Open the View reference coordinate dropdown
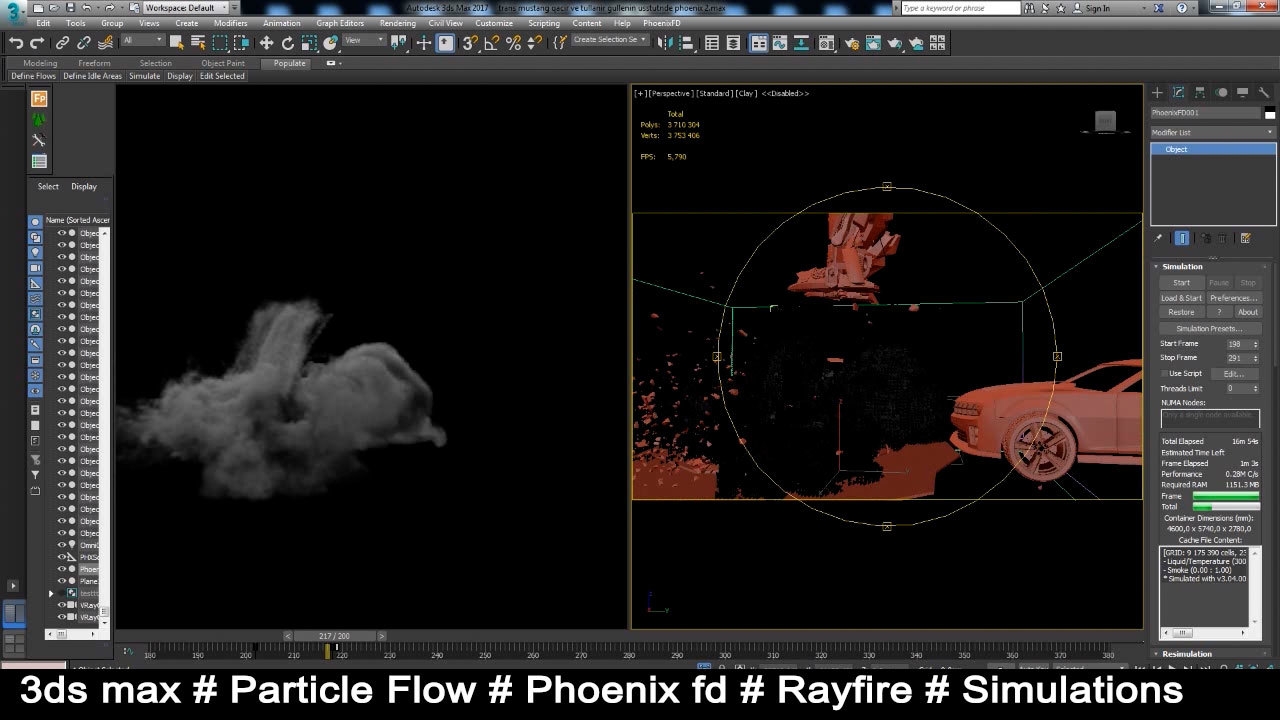The width and height of the screenshot is (1280, 720). (x=364, y=41)
